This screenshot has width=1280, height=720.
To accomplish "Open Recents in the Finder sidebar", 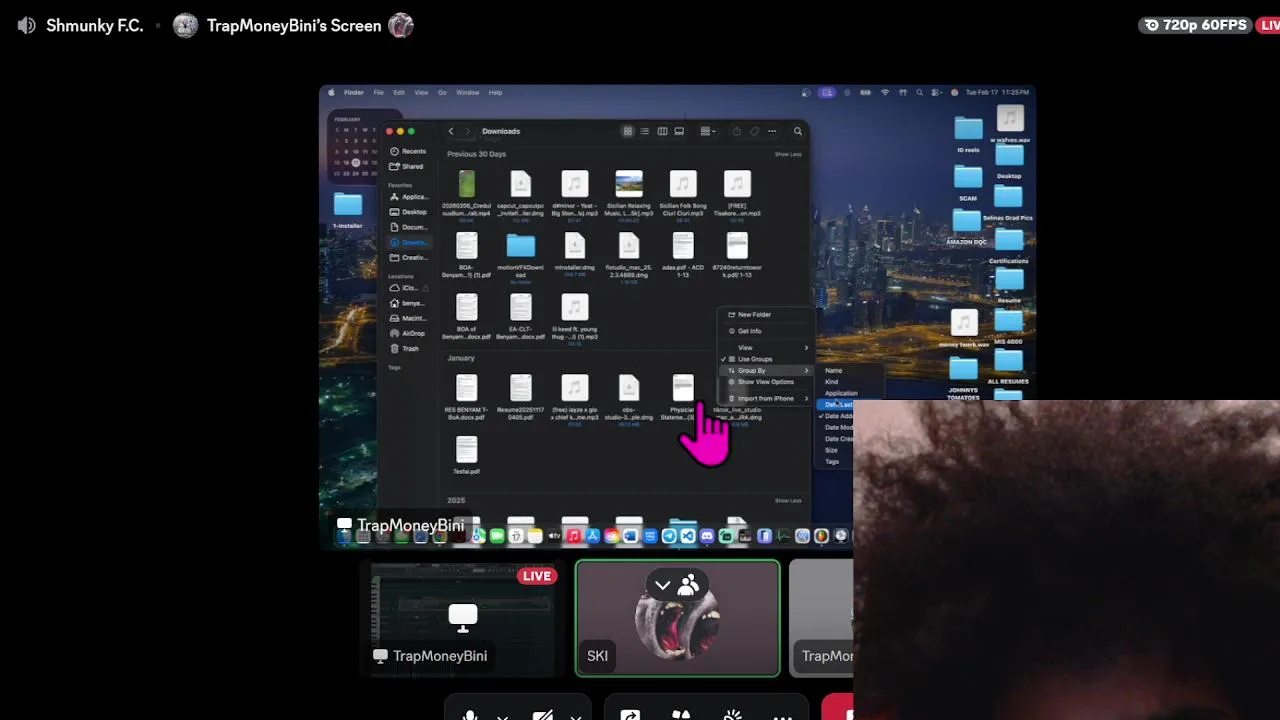I will pyautogui.click(x=409, y=151).
